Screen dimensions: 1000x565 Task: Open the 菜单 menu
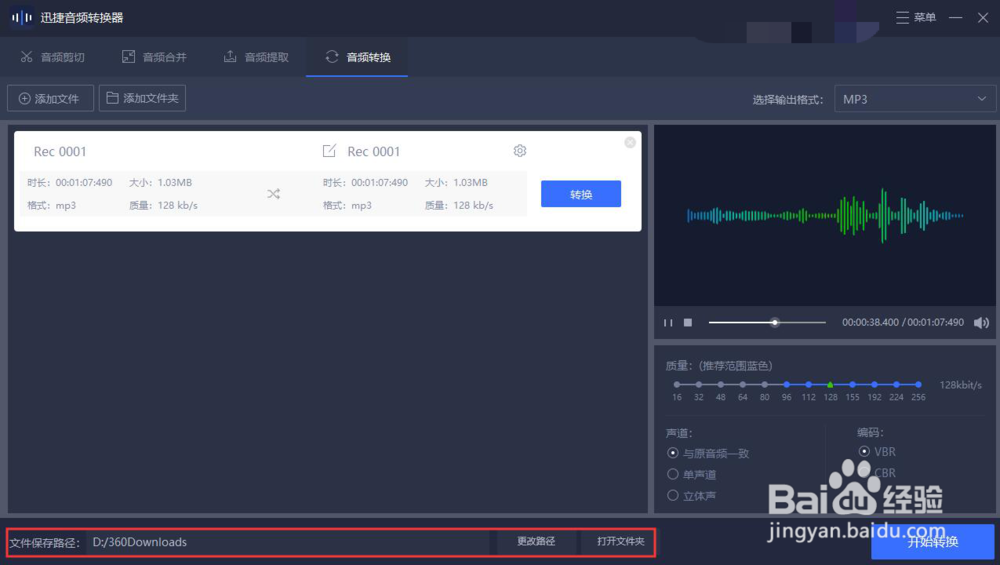pyautogui.click(x=915, y=18)
